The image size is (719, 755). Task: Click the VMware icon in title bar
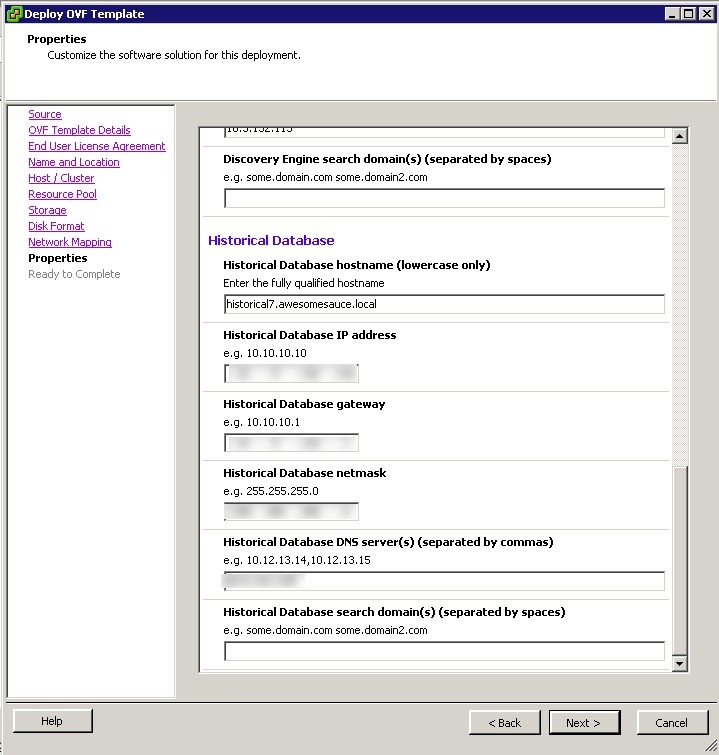pyautogui.click(x=13, y=14)
